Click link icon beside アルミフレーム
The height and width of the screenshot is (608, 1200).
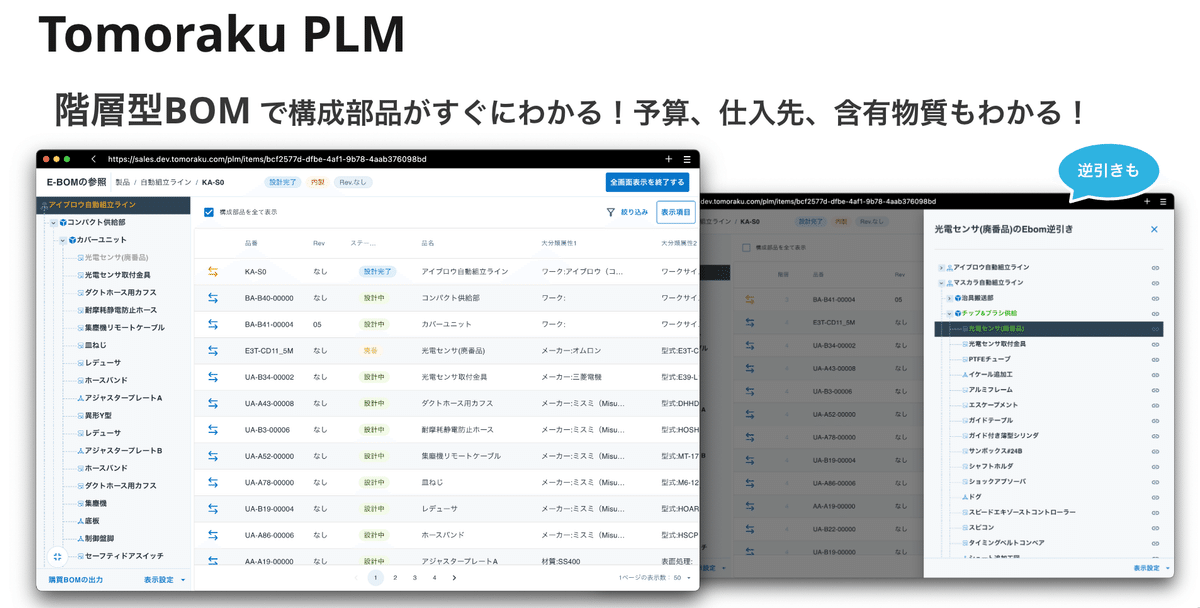coord(1155,390)
